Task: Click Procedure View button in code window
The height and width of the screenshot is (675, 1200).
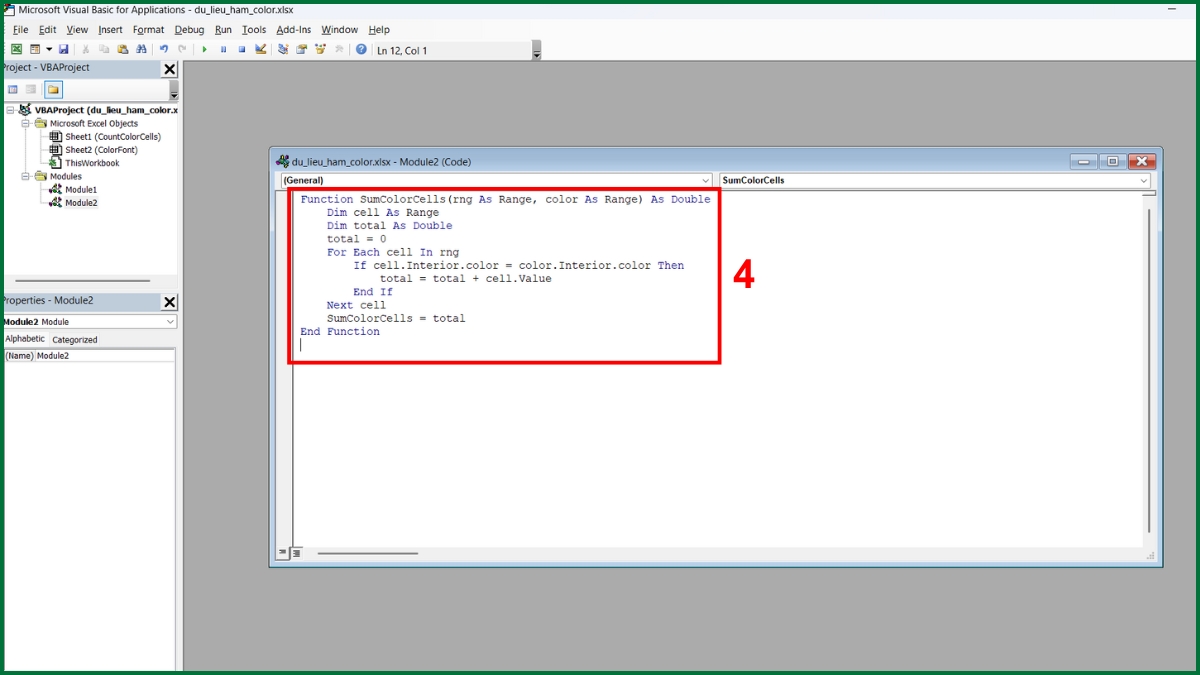Action: coord(283,553)
